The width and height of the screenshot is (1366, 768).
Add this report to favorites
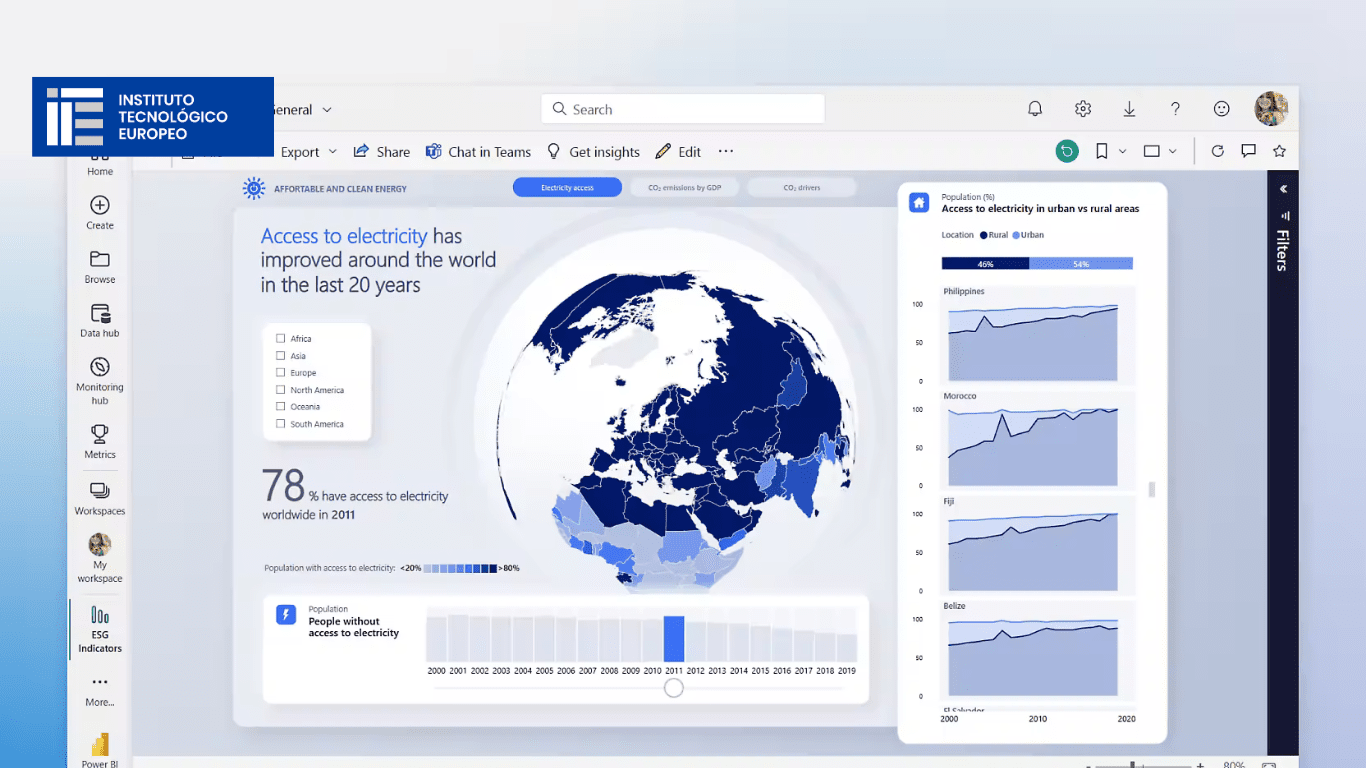coord(1279,151)
